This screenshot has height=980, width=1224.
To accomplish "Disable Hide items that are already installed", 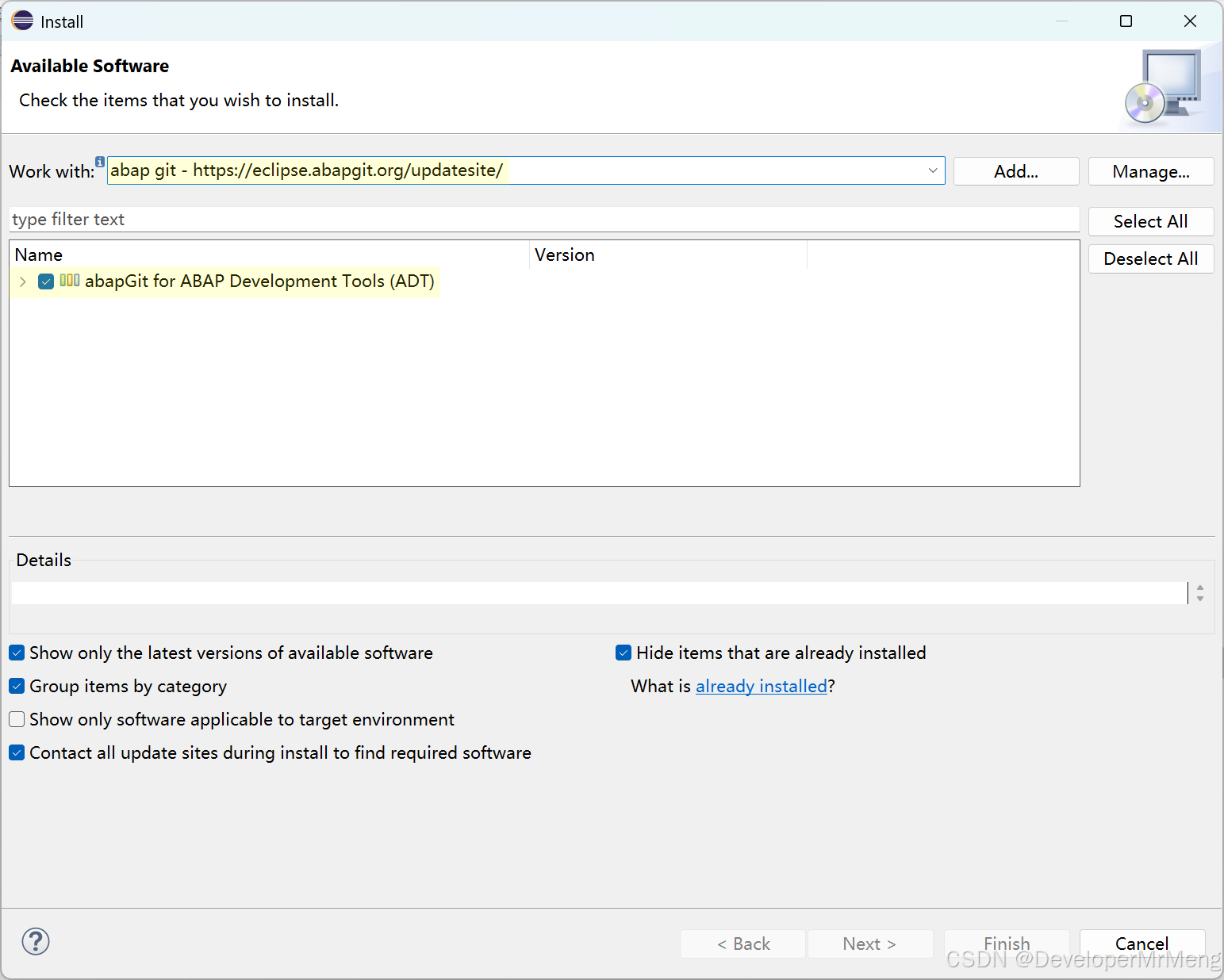I will point(624,653).
